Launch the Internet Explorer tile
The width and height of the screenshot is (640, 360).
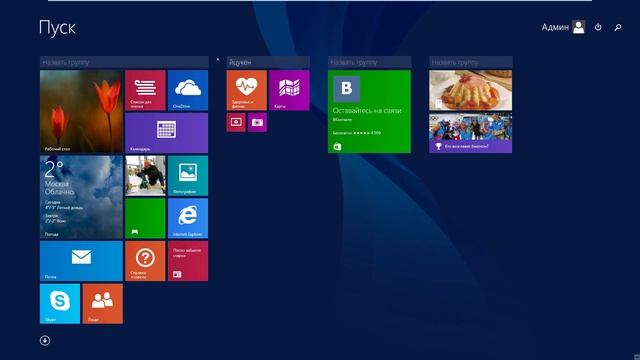tap(188, 218)
